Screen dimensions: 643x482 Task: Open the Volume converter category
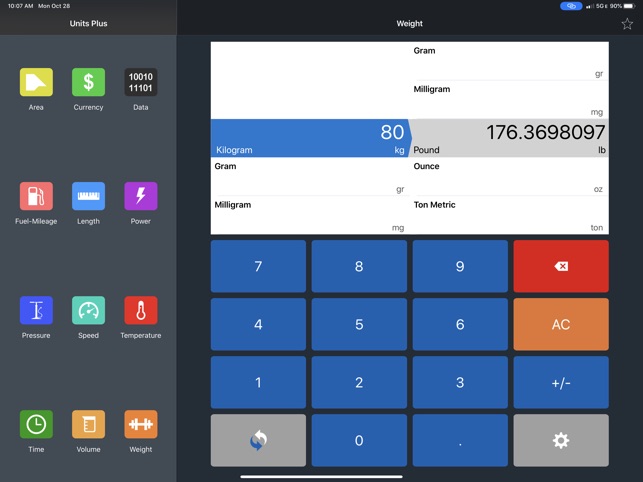pyautogui.click(x=88, y=424)
